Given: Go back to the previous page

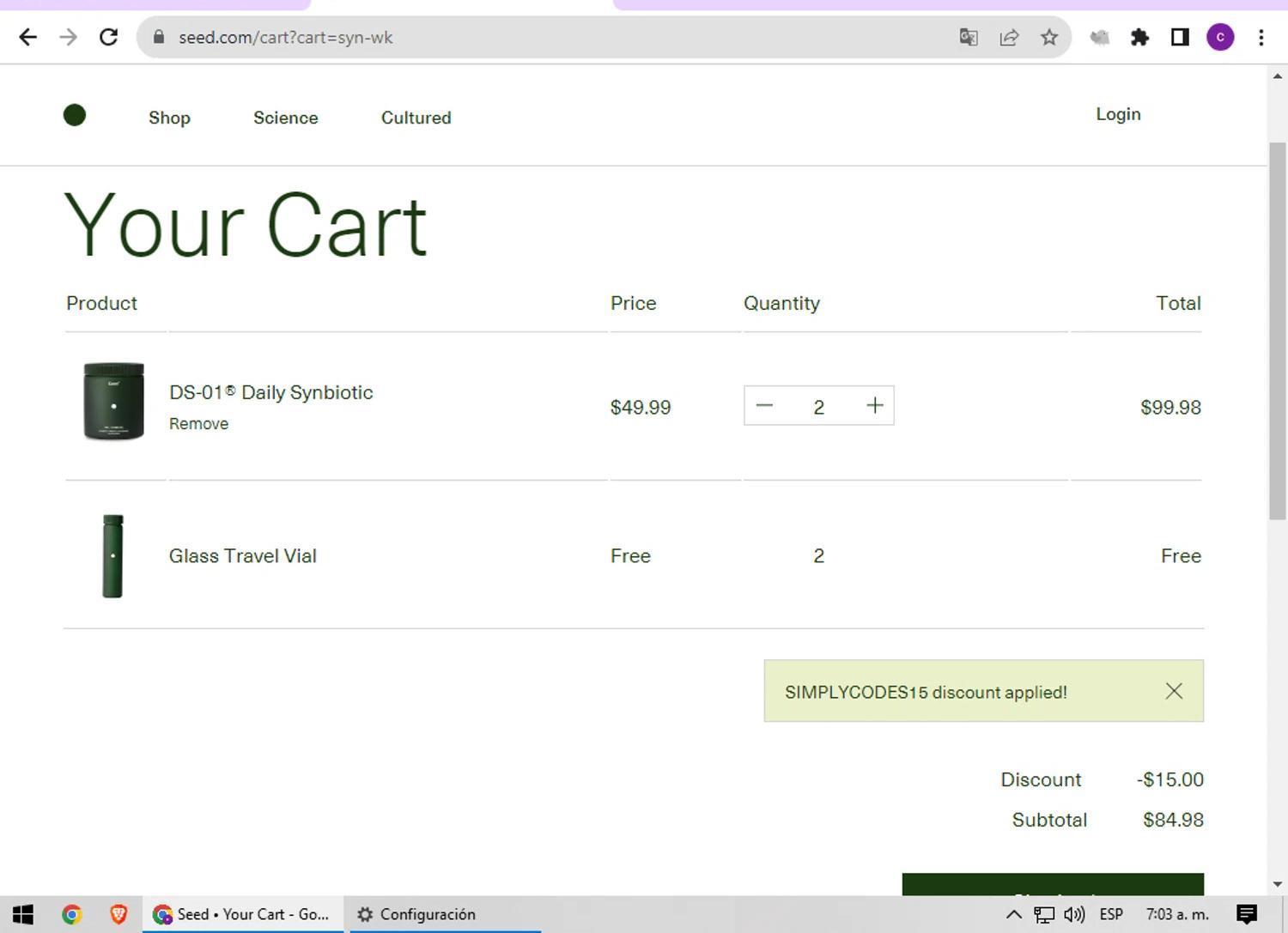Looking at the screenshot, I should pos(27,37).
